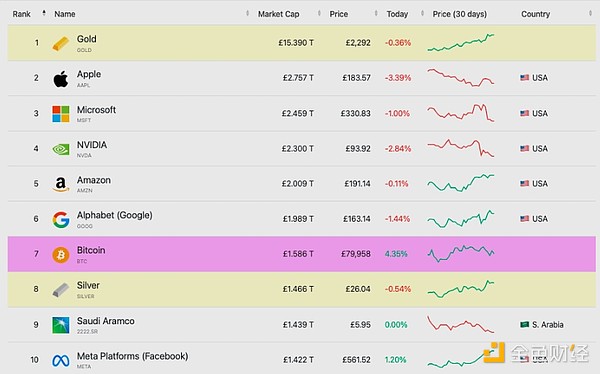Click the Meta Platforms logo icon

(x=61, y=360)
